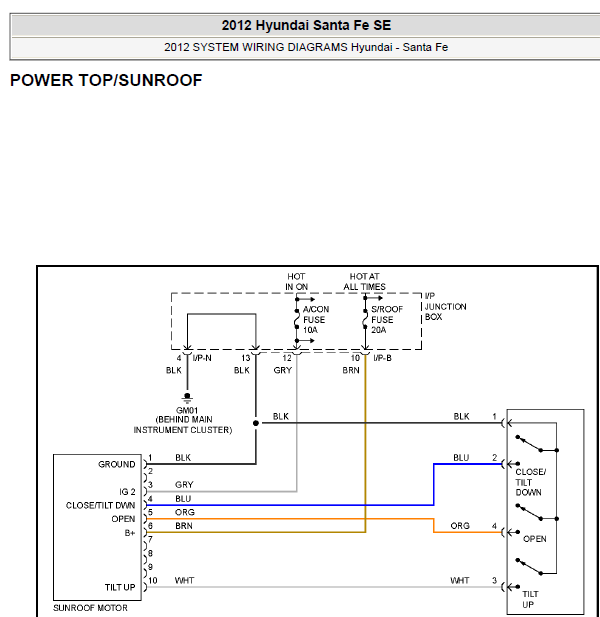This screenshot has width=600, height=617.
Task: Click the 'I/P-B' connector label
Action: click(382, 358)
